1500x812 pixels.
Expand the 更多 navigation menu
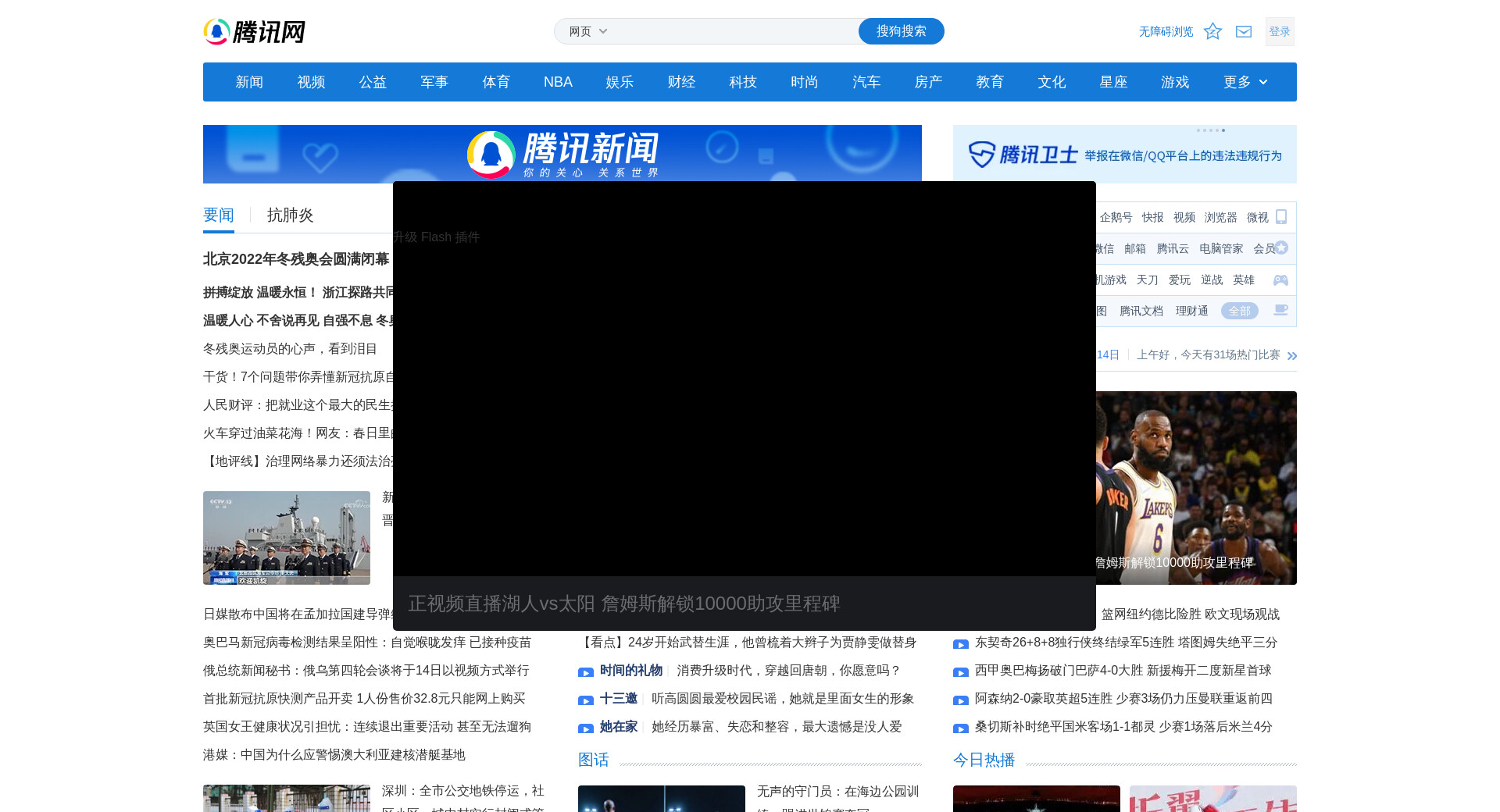1245,82
